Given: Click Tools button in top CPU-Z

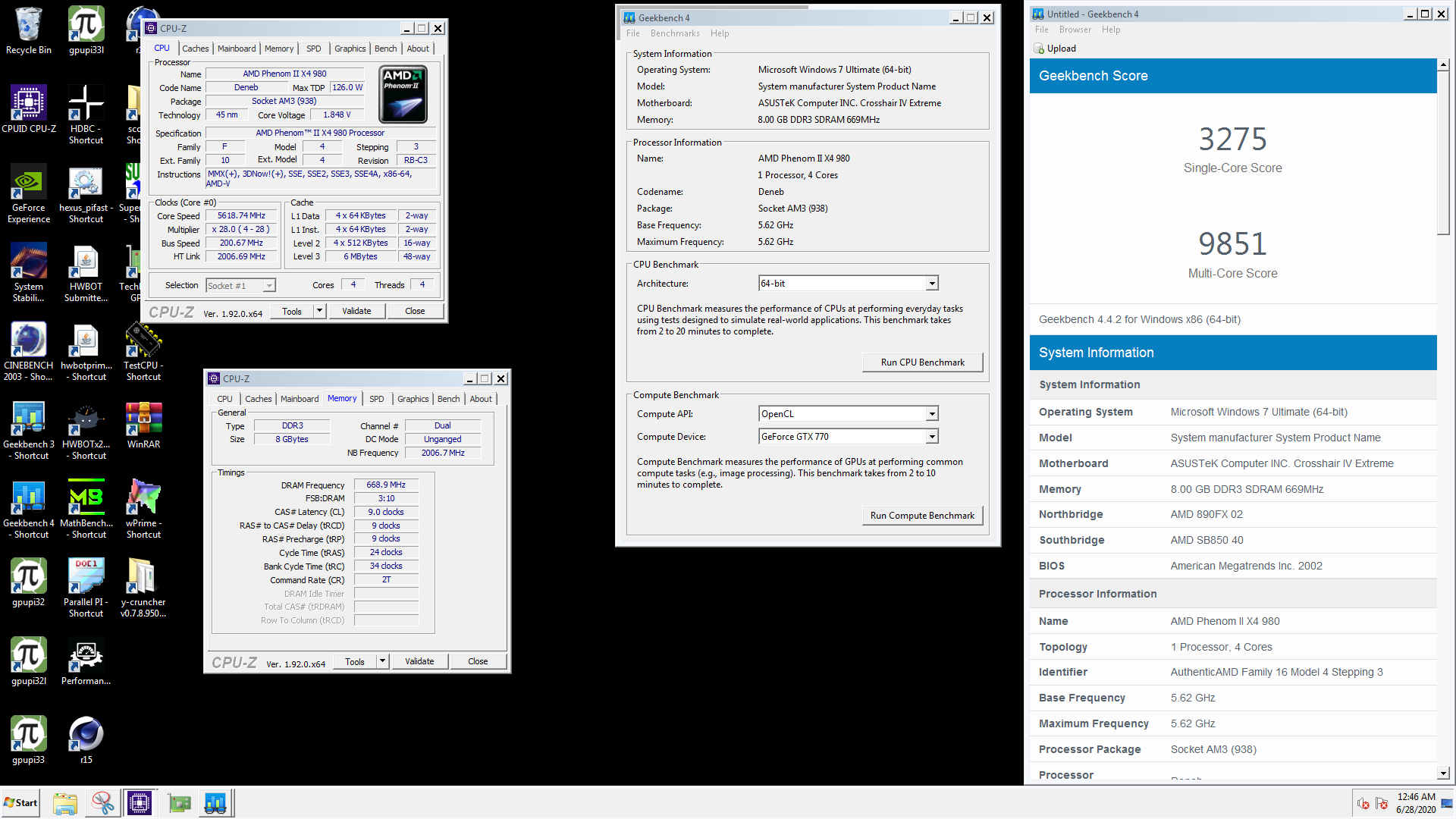Looking at the screenshot, I should pos(292,311).
